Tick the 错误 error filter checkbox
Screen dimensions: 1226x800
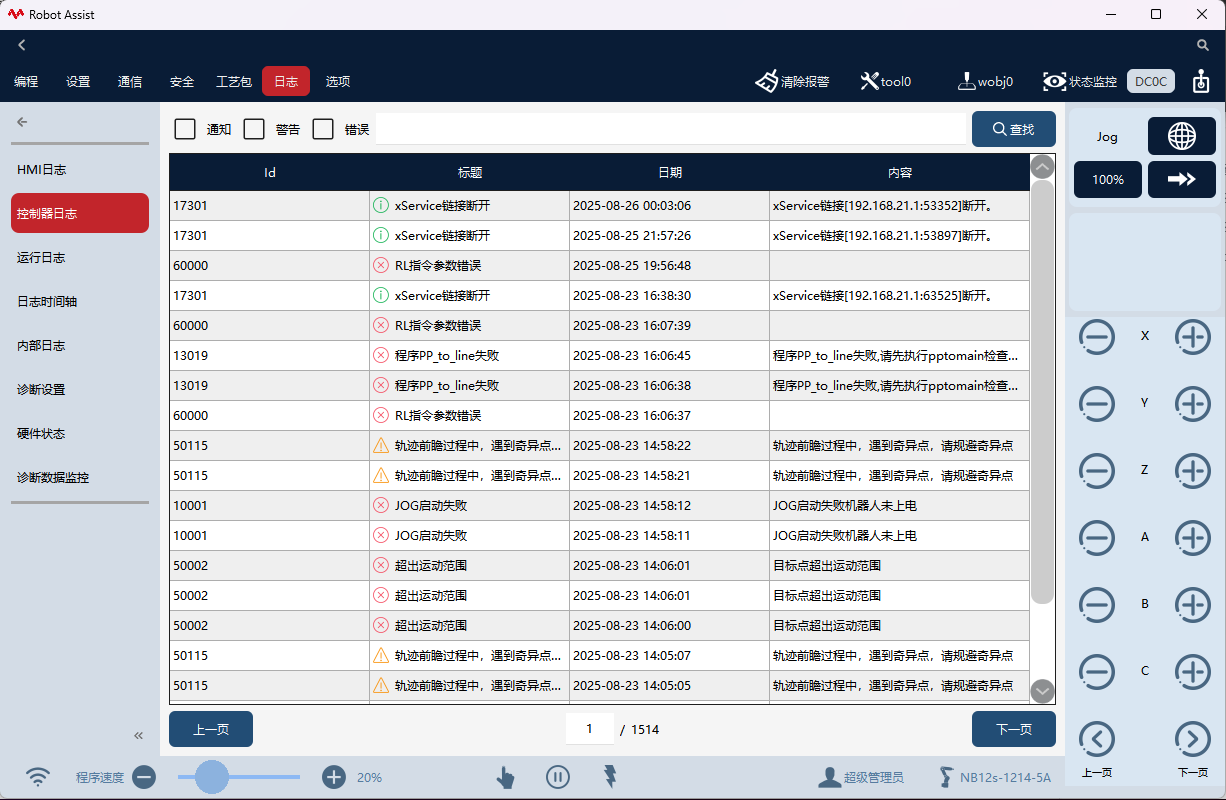(x=323, y=129)
